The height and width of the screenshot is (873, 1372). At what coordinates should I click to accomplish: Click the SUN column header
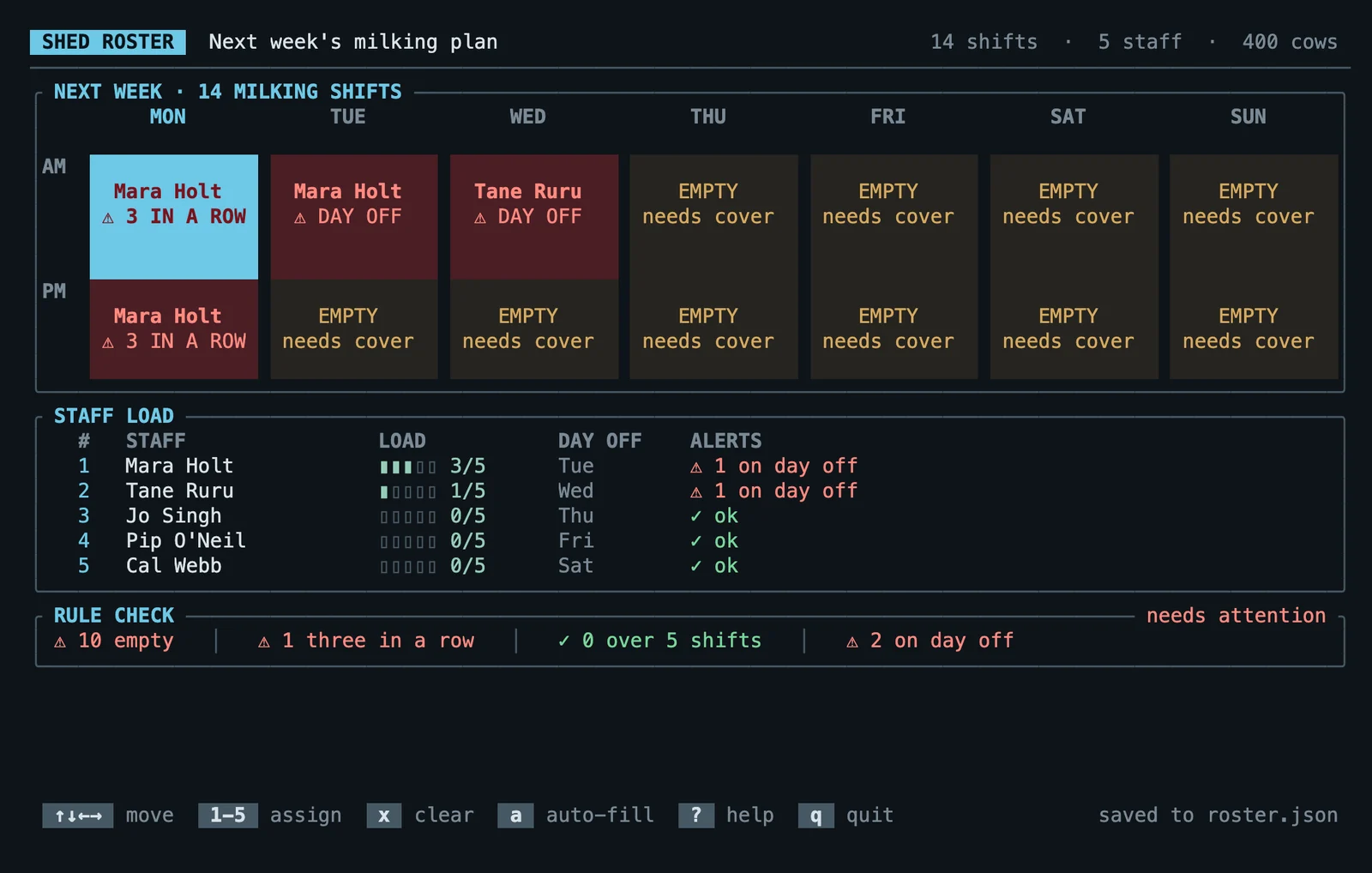tap(1249, 117)
